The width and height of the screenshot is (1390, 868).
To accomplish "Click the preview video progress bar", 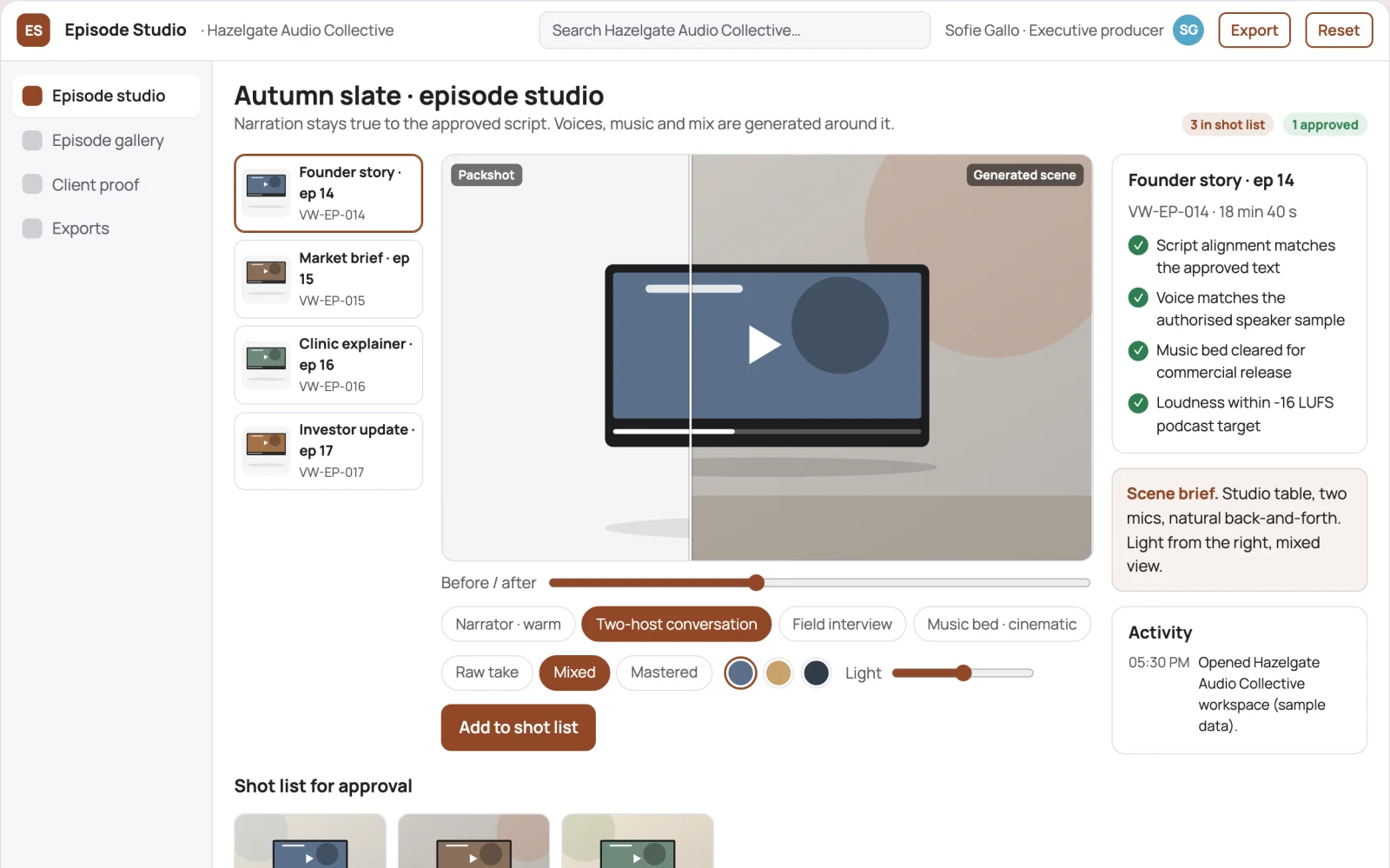I will 766,431.
